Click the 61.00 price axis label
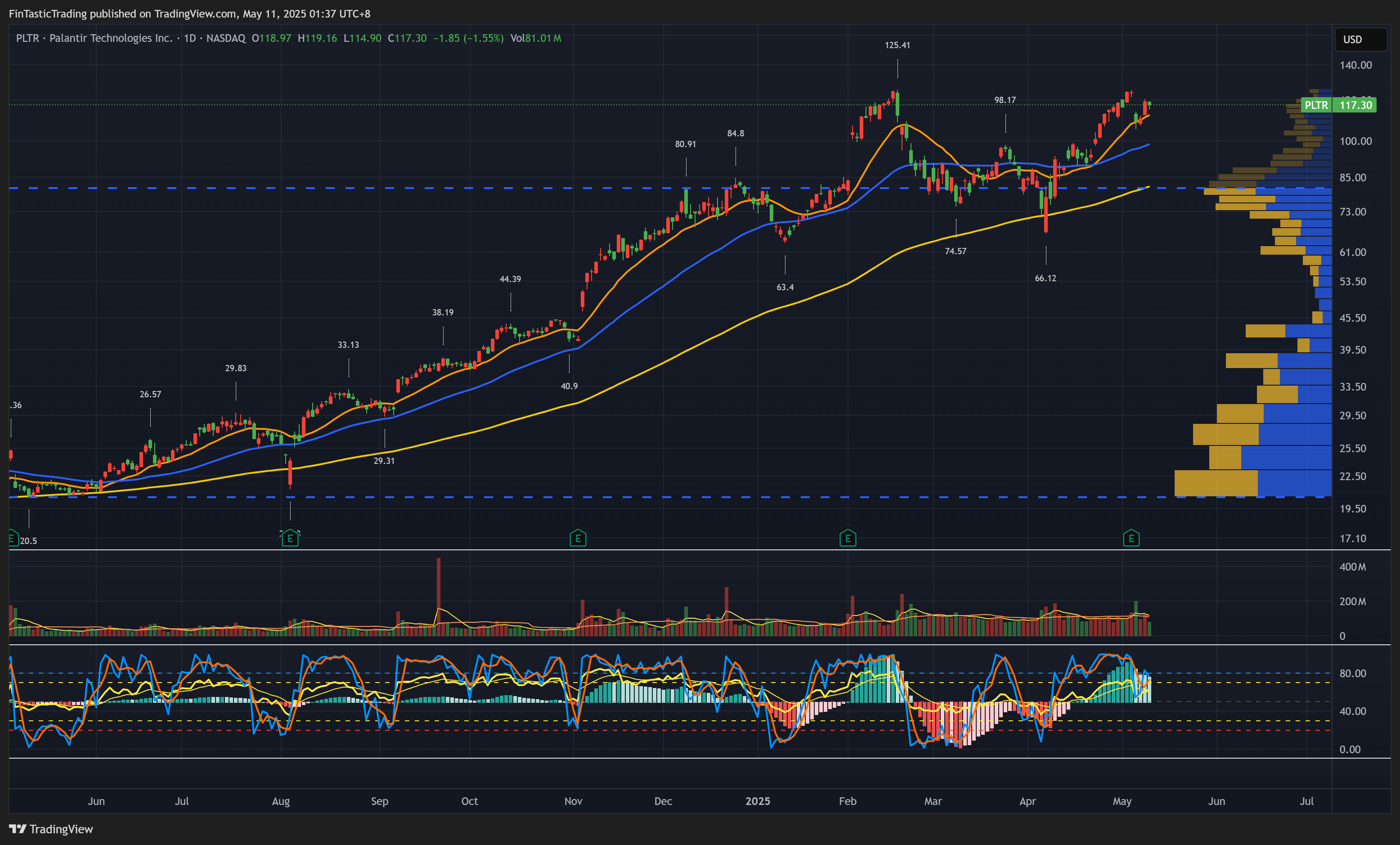Viewport: 1400px width, 845px height. click(1353, 252)
